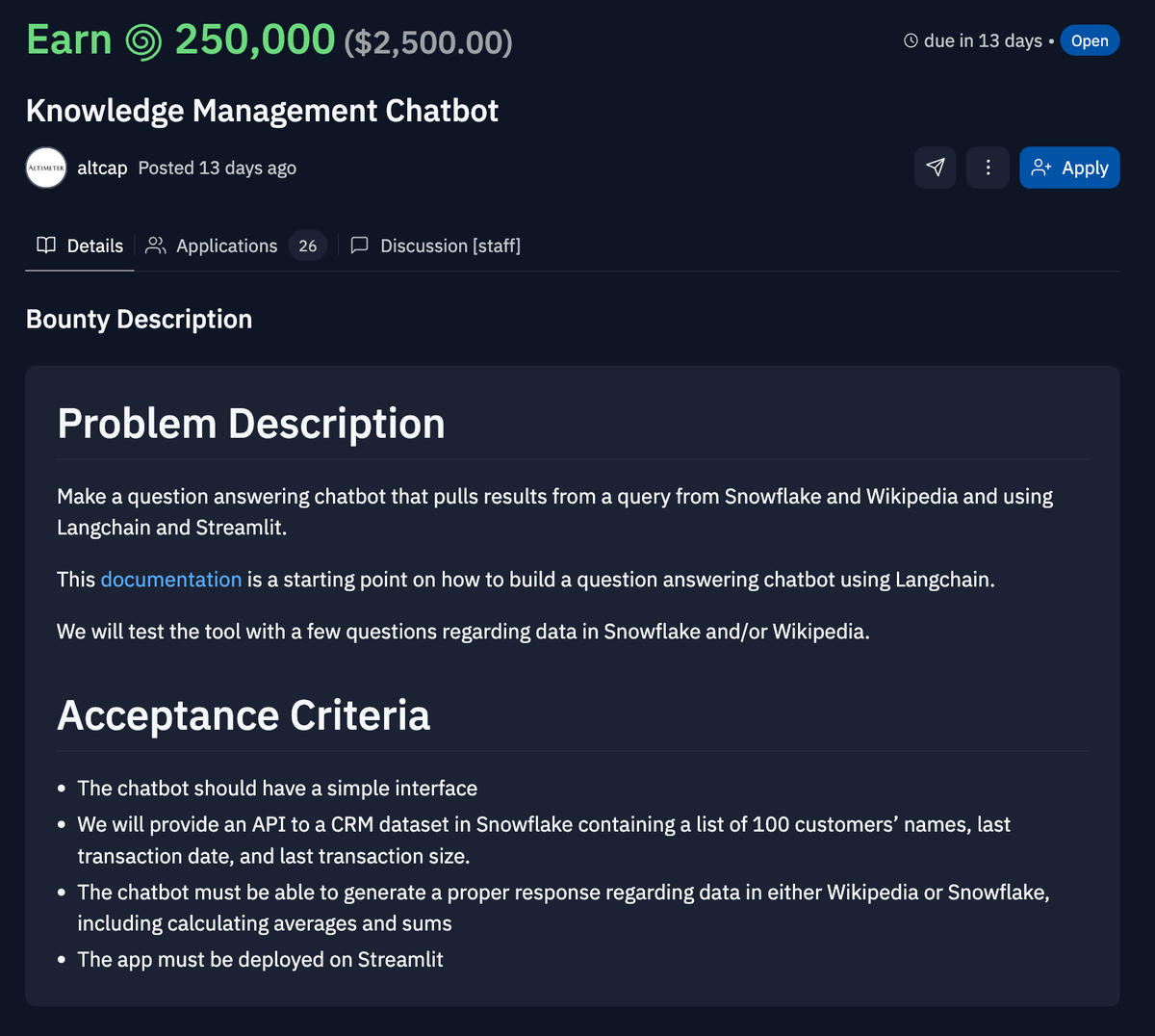
Task: Click the clock icon beside the deadline
Action: (909, 40)
